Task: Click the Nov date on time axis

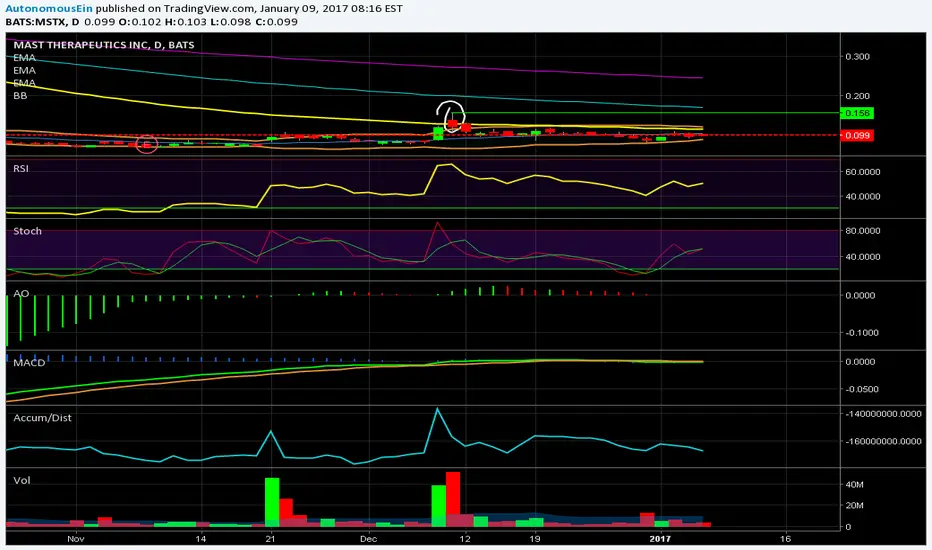Action: (x=75, y=539)
